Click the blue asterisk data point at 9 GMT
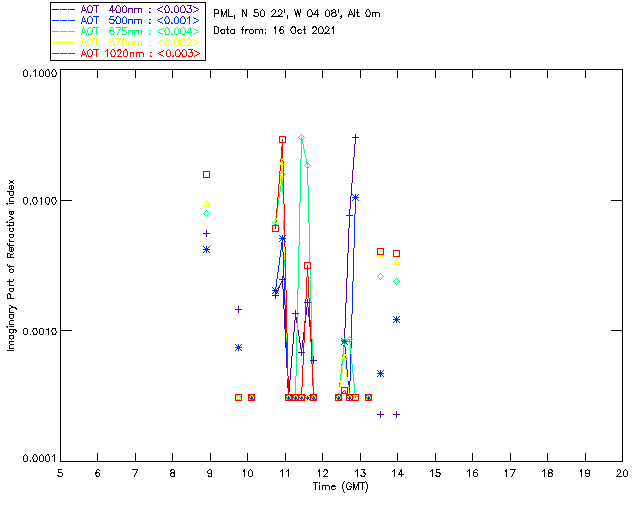This screenshot has height=512, width=640. click(x=207, y=249)
